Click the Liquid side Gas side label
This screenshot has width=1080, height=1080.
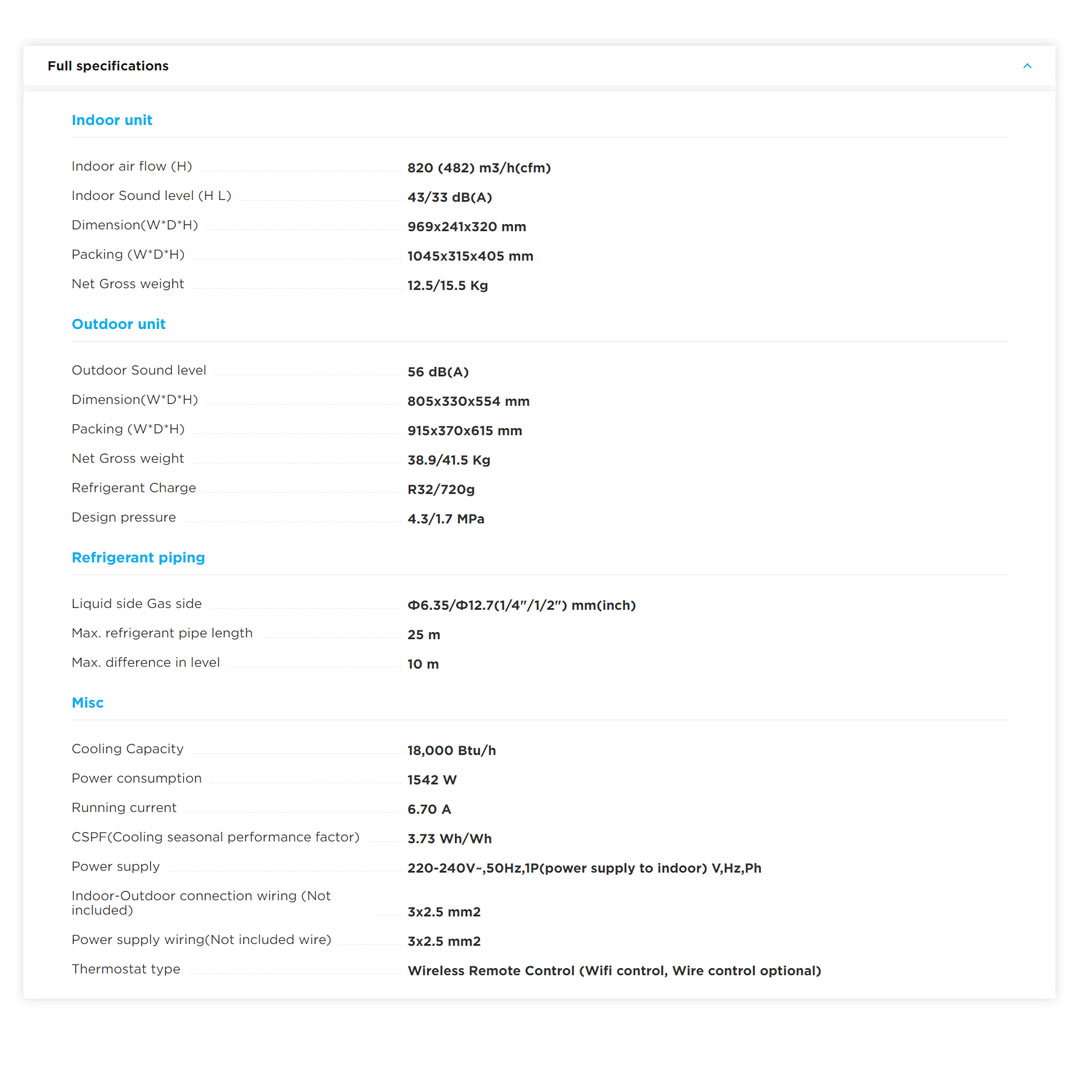tap(136, 603)
